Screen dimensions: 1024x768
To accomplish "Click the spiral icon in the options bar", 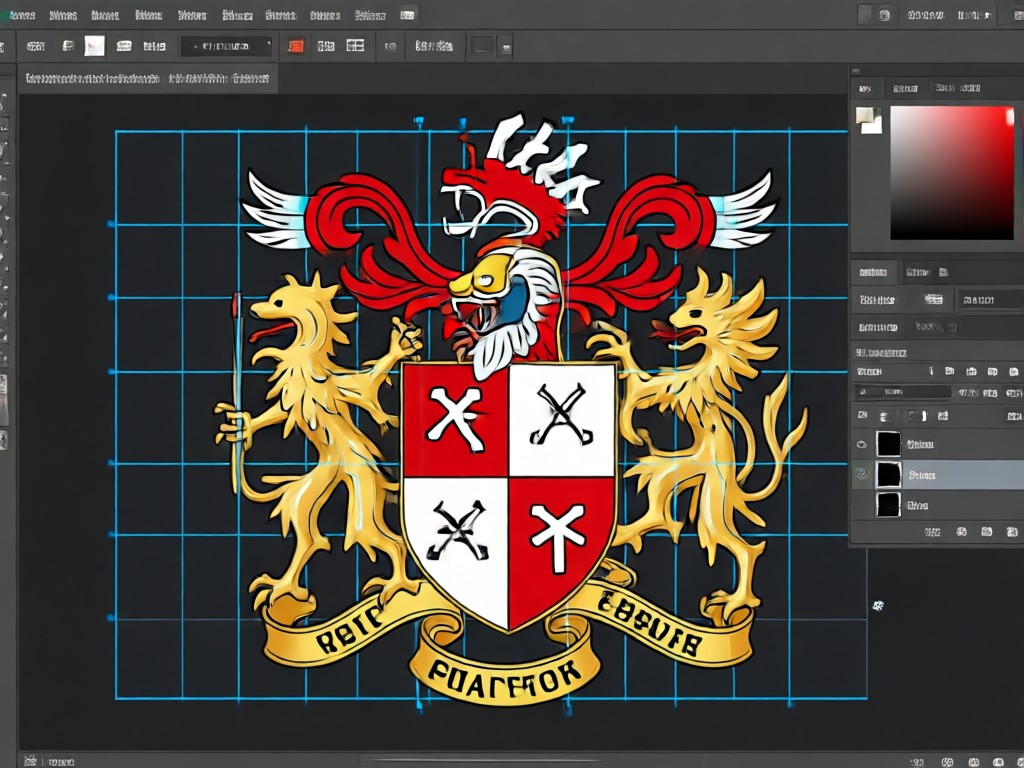I will [391, 47].
